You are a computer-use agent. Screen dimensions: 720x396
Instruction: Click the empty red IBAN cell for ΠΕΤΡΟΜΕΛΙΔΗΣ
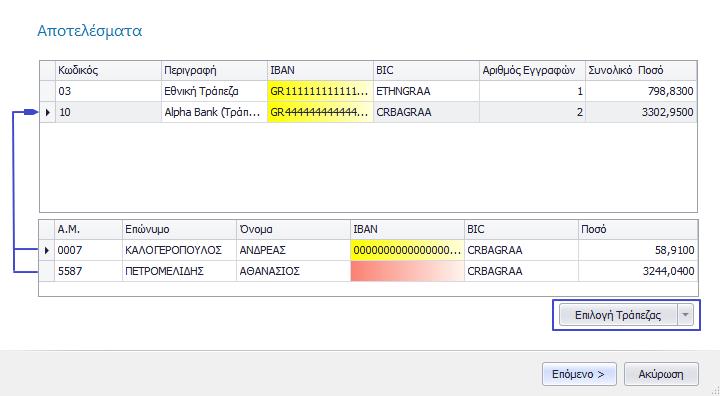coord(407,271)
